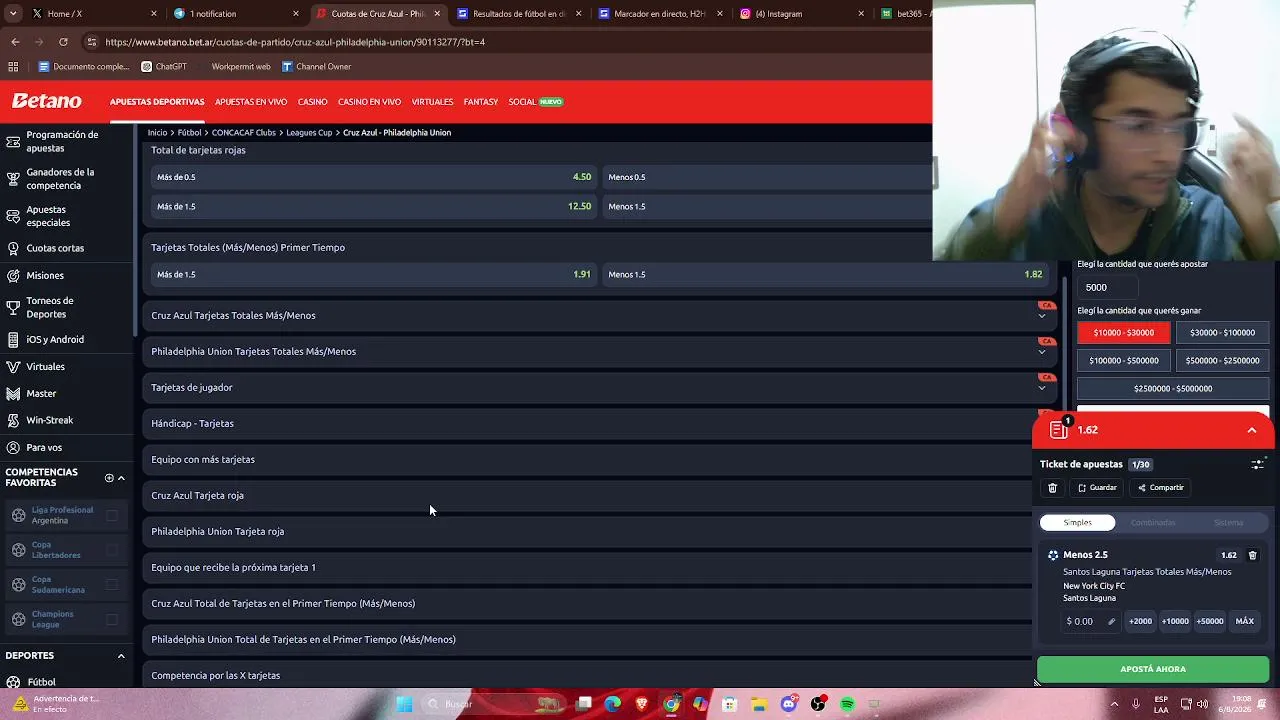The image size is (1280, 720).
Task: Switch to the Sistema bet tab
Action: click(1228, 522)
